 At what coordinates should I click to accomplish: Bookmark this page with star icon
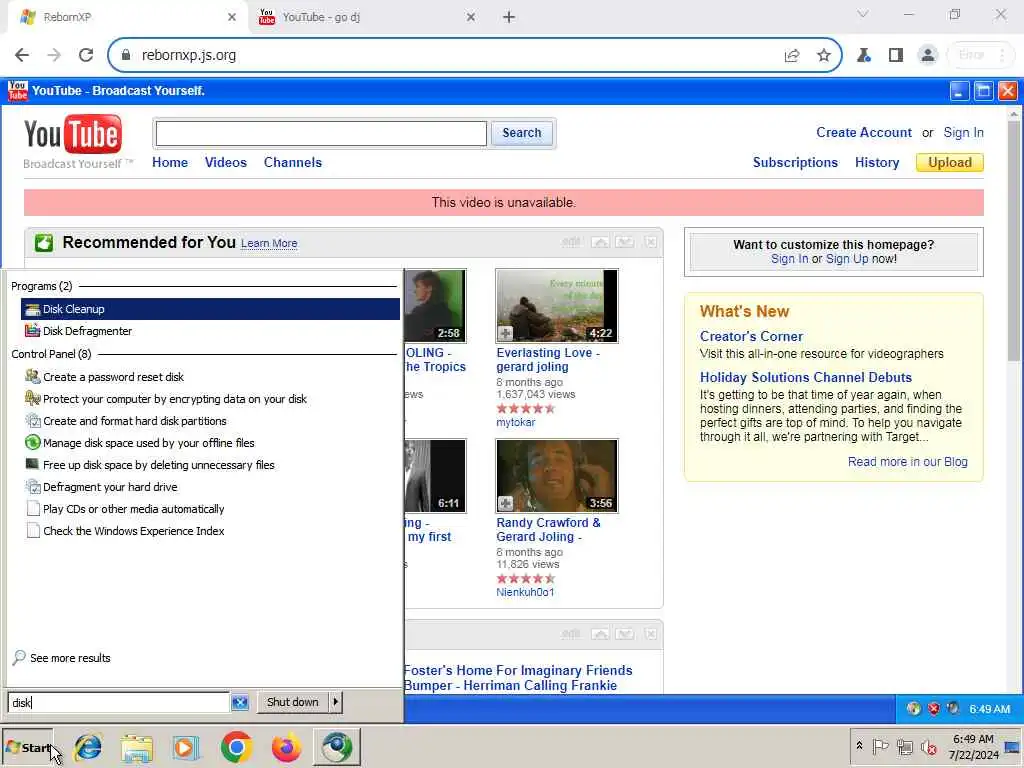pos(824,56)
